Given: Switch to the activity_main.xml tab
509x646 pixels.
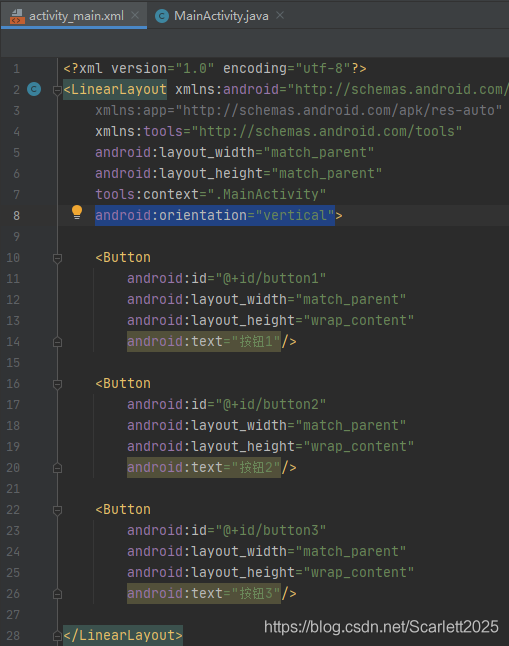Looking at the screenshot, I should click(x=74, y=16).
